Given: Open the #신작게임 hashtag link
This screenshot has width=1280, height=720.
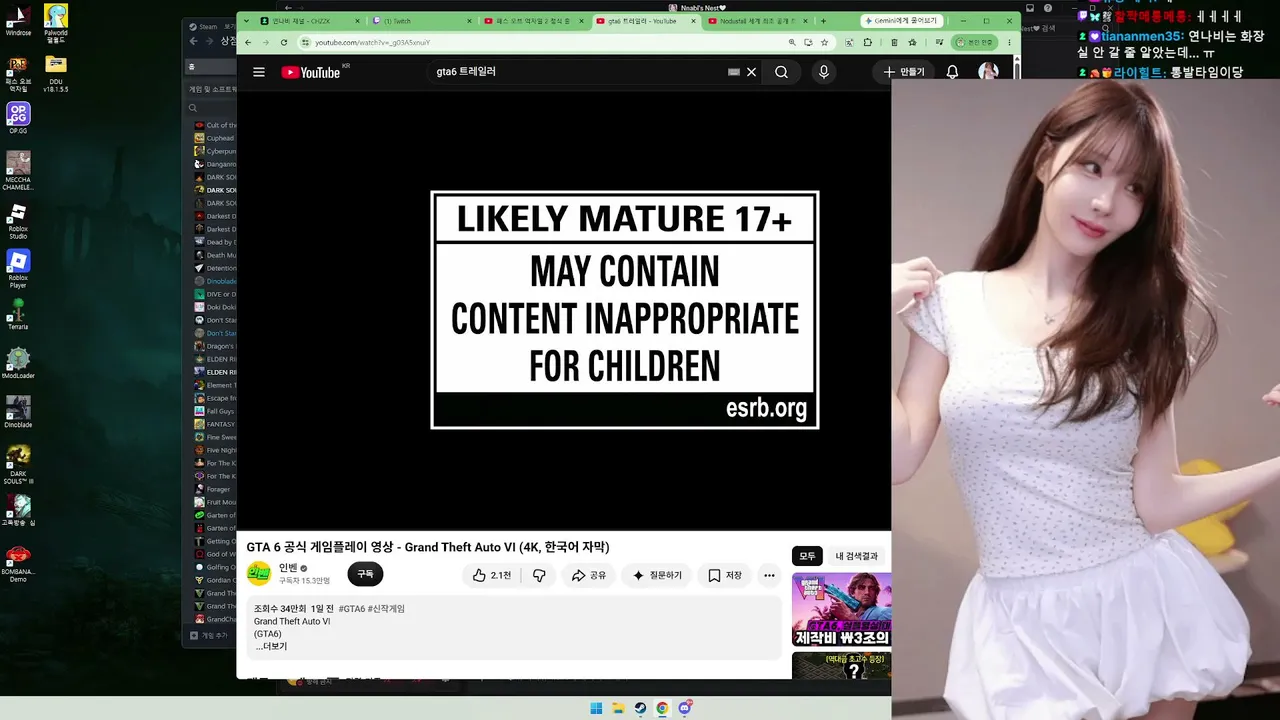Looking at the screenshot, I should click(x=386, y=609).
